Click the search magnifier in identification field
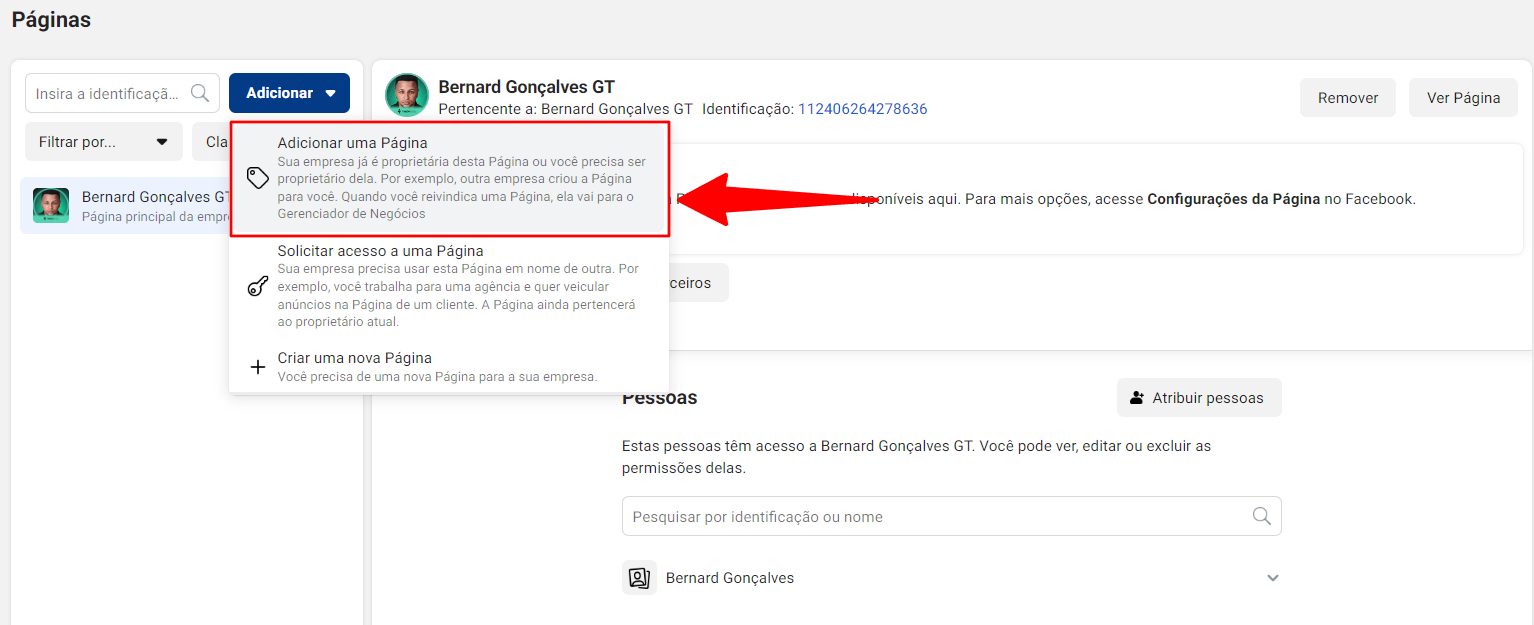 pyautogui.click(x=200, y=93)
